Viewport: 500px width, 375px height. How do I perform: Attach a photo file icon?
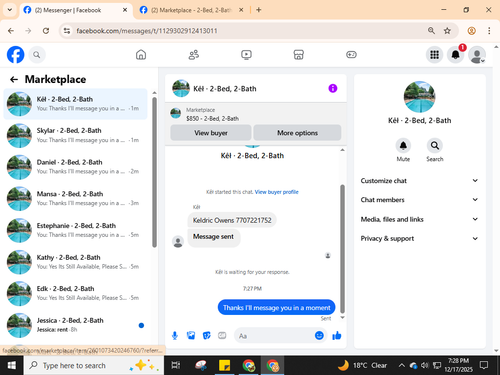(191, 335)
